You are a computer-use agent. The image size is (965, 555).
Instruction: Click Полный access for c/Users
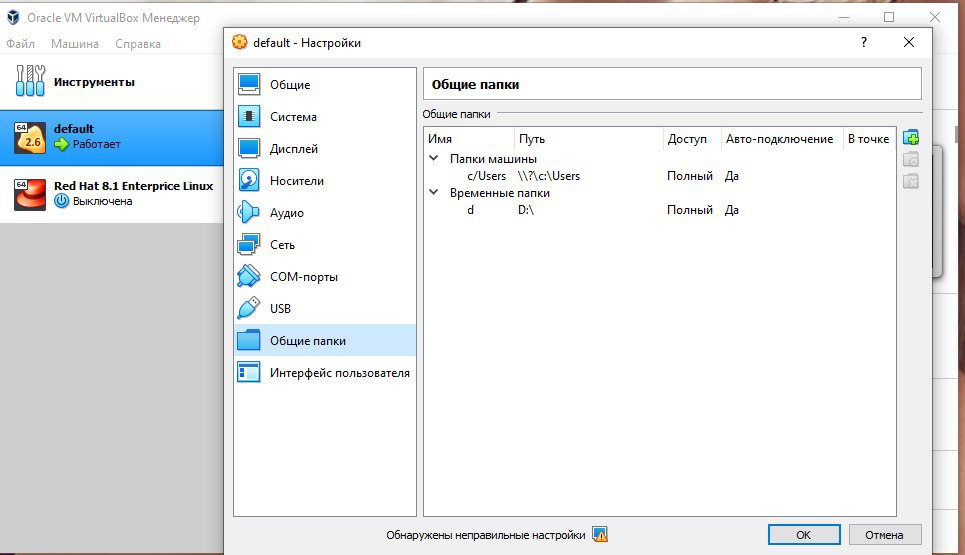click(690, 176)
